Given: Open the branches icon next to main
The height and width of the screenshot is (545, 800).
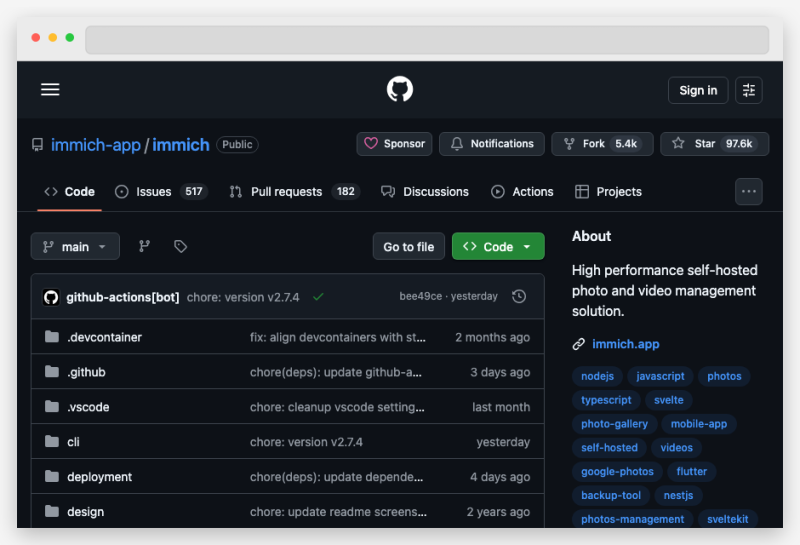Looking at the screenshot, I should pyautogui.click(x=144, y=246).
